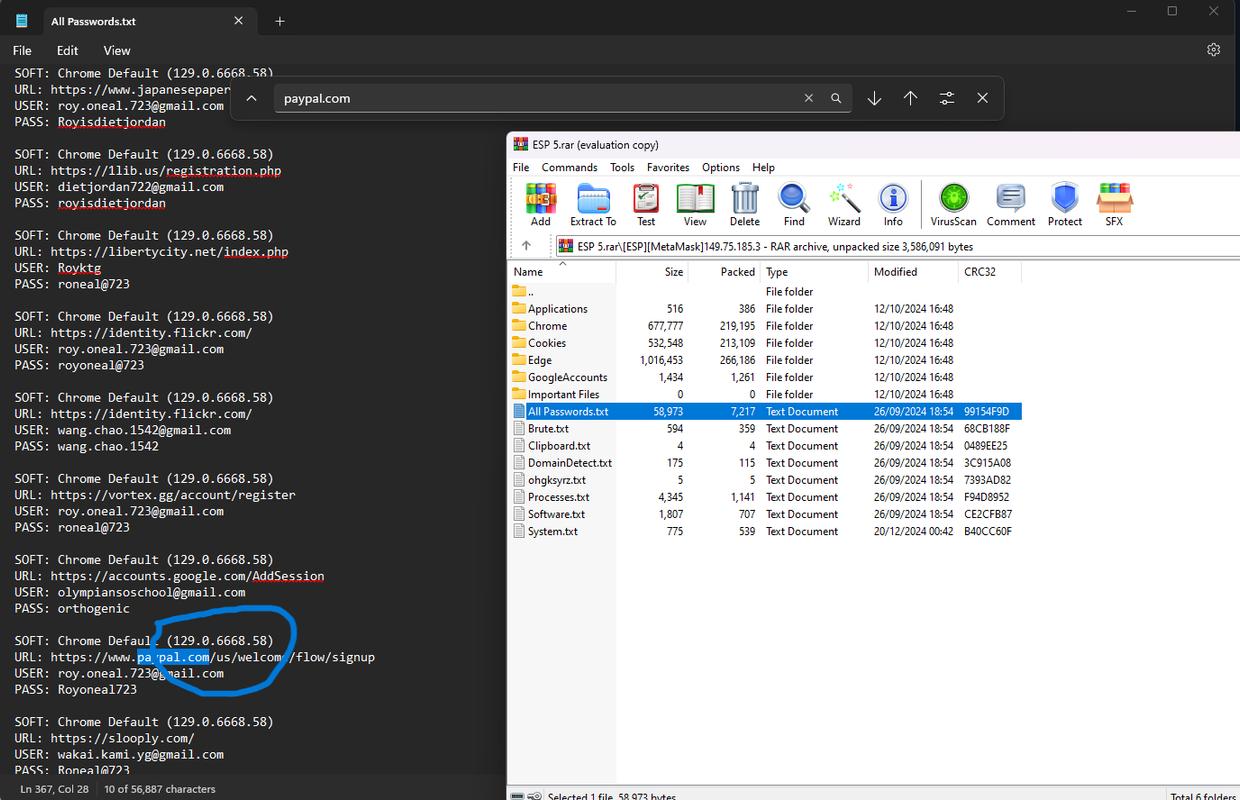The image size is (1240, 800).
Task: Close the Notepad find bar
Action: pyautogui.click(x=982, y=98)
